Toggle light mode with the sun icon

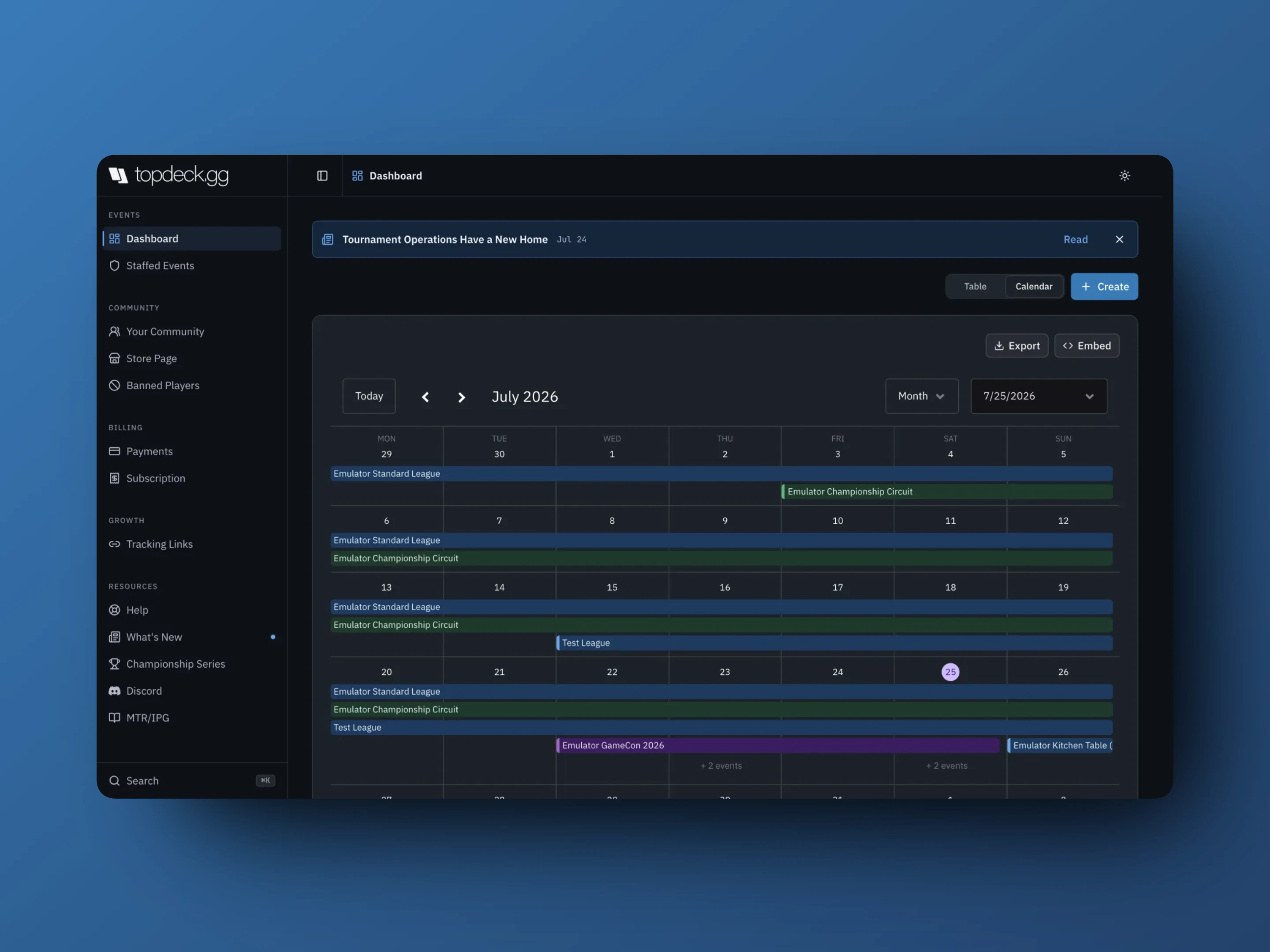click(1124, 175)
